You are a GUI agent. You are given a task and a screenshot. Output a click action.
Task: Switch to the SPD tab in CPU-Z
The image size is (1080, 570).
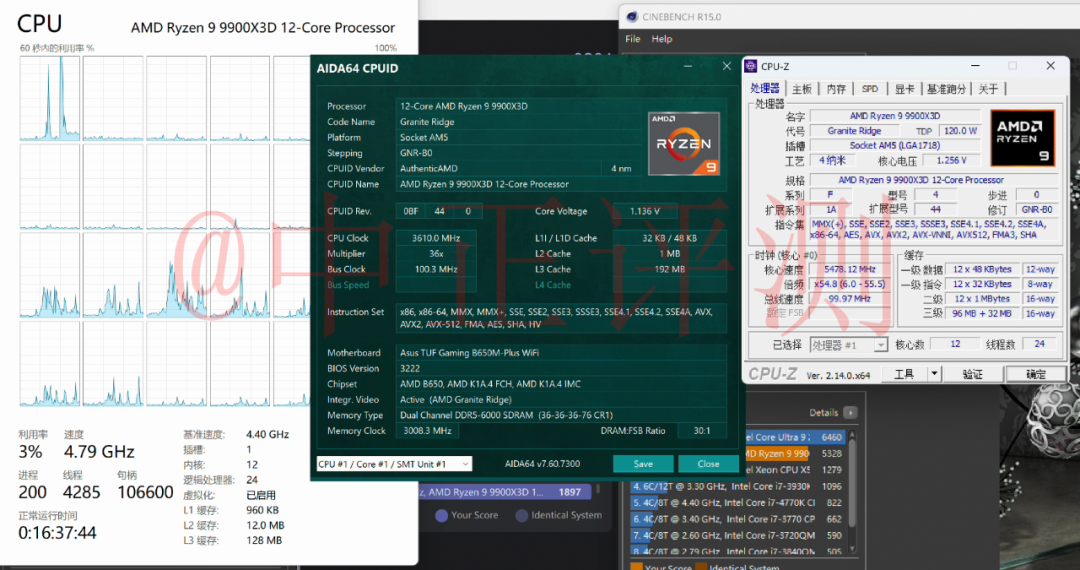click(x=870, y=89)
